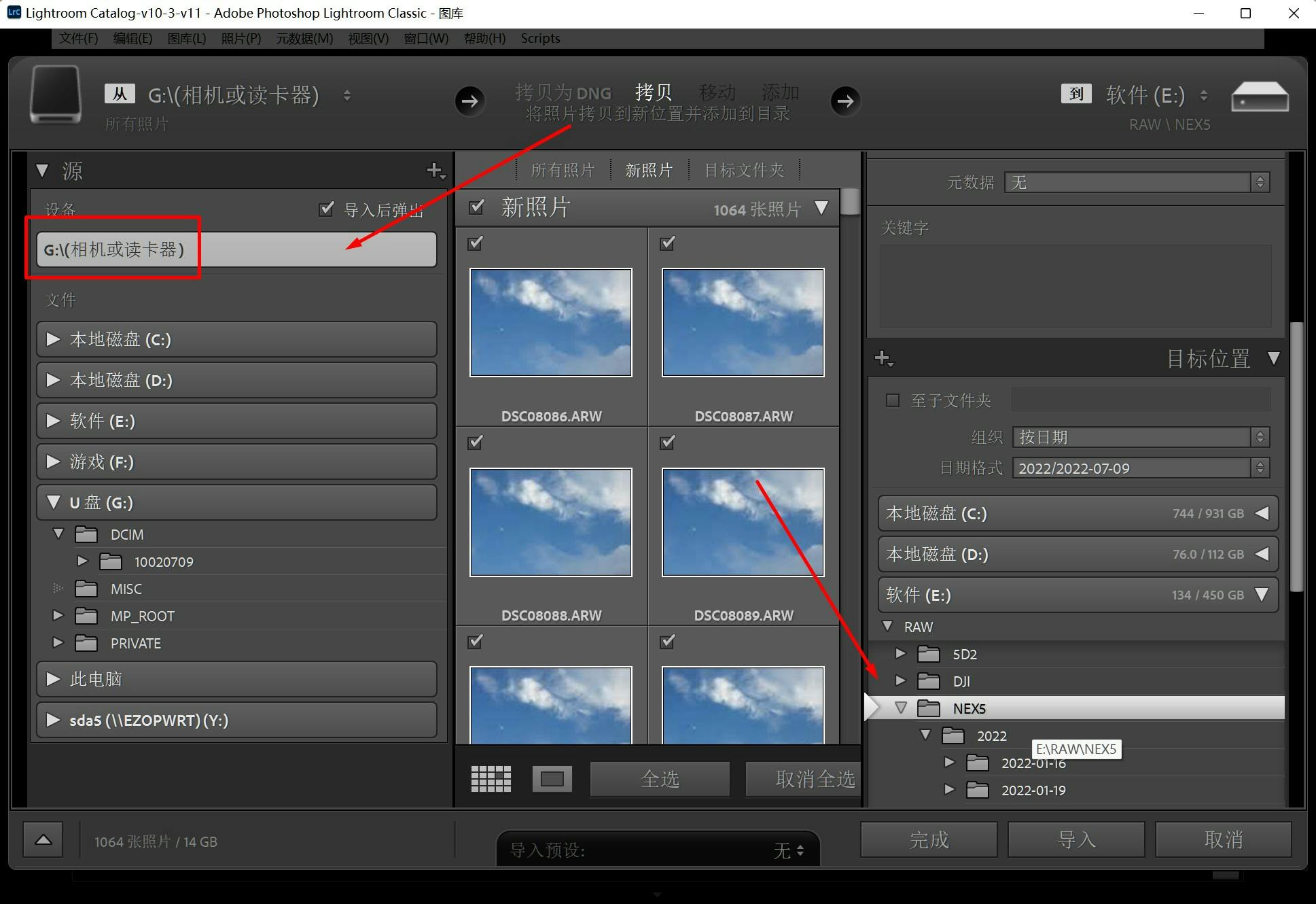Enable the Into Subfolder checkbox
The width and height of the screenshot is (1316, 904).
point(893,400)
